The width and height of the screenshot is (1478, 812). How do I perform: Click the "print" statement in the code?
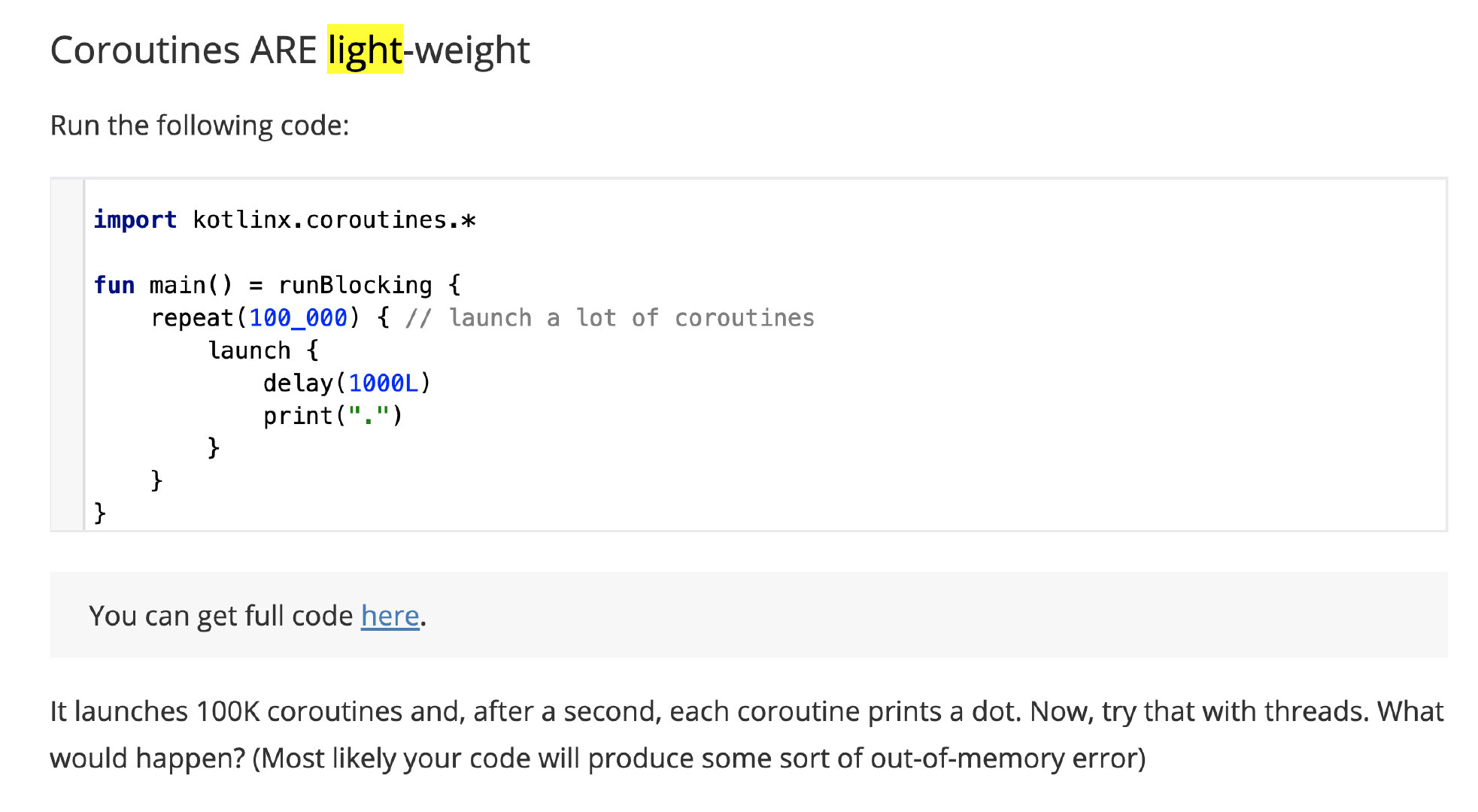point(298,416)
